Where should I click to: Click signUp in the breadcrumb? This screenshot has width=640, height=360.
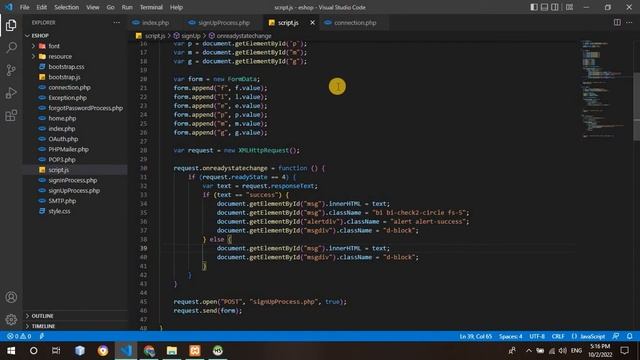(x=191, y=36)
